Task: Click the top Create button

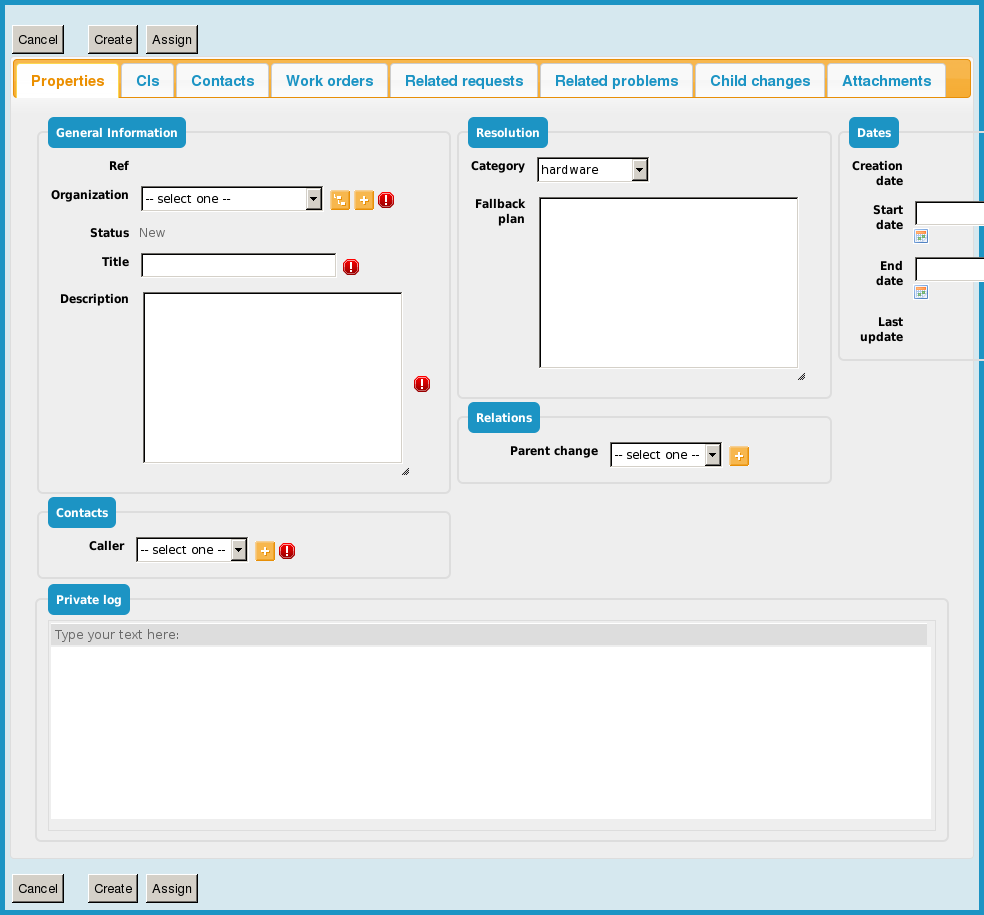Action: coord(113,40)
